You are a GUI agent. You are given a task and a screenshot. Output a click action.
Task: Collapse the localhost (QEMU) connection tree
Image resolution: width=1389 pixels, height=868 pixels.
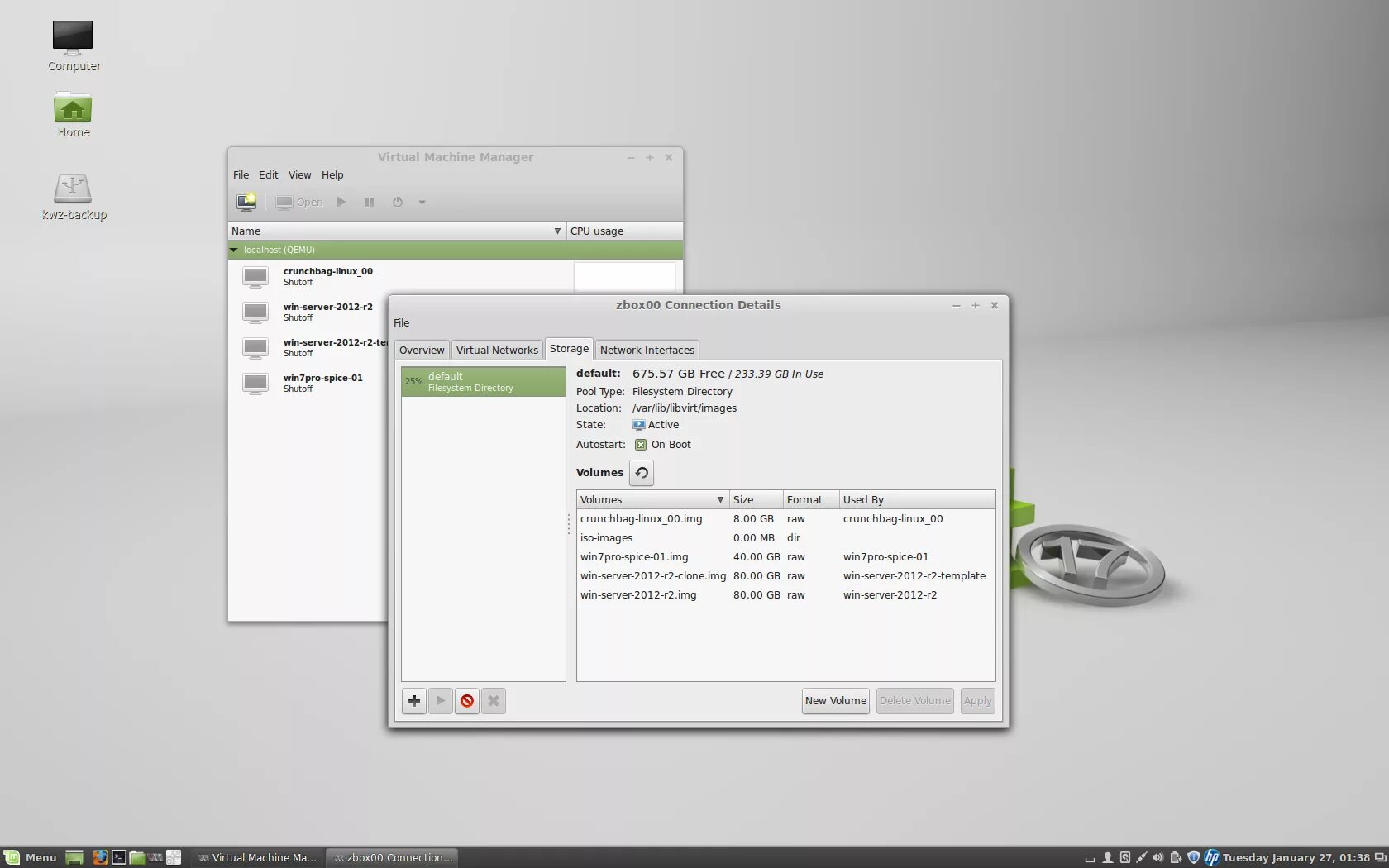point(234,250)
